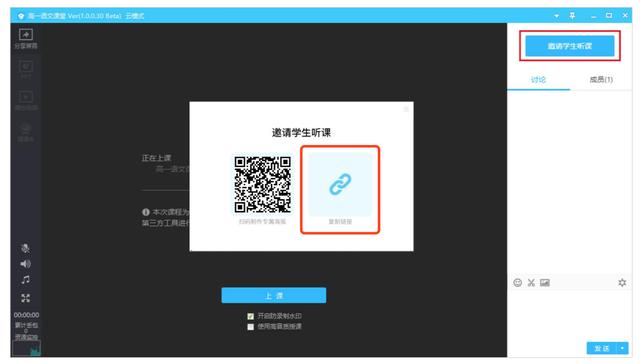
Task: Minimize the classroom window
Action: (x=593, y=16)
